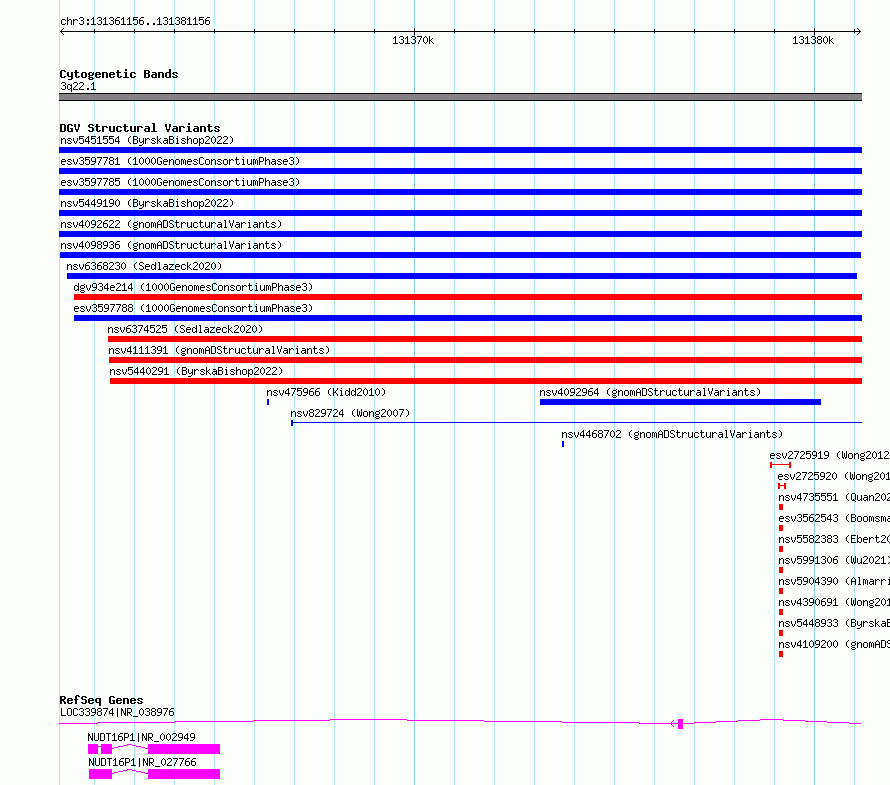This screenshot has width=890, height=785.
Task: Open nsv4092964 gnomADStructuralVariants label
Action: (650, 392)
